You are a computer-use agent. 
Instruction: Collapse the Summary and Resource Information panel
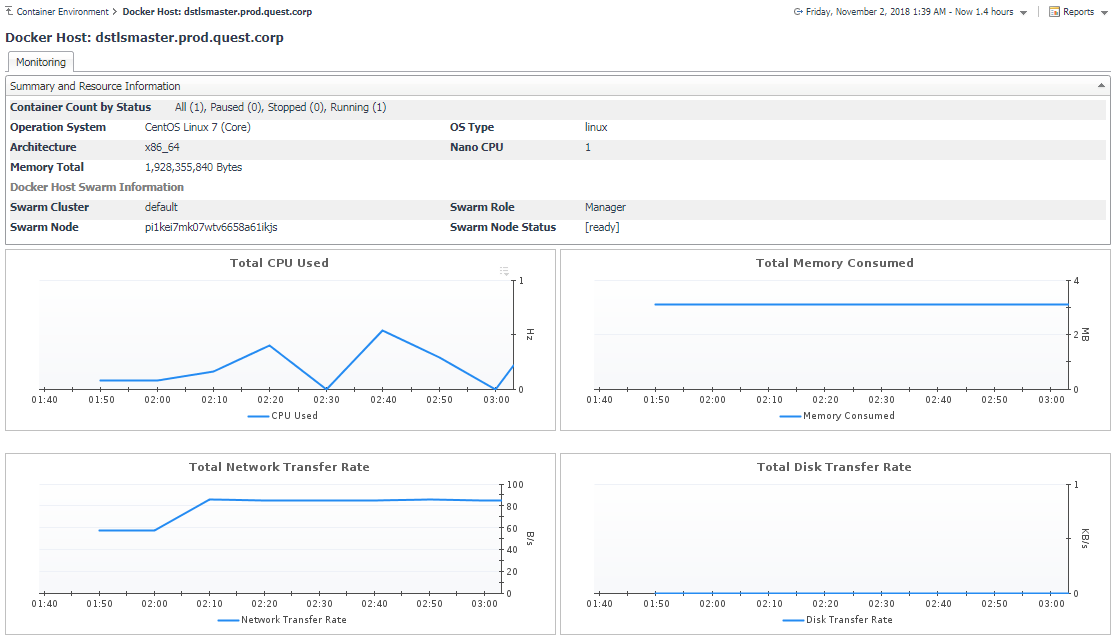pos(1101,86)
